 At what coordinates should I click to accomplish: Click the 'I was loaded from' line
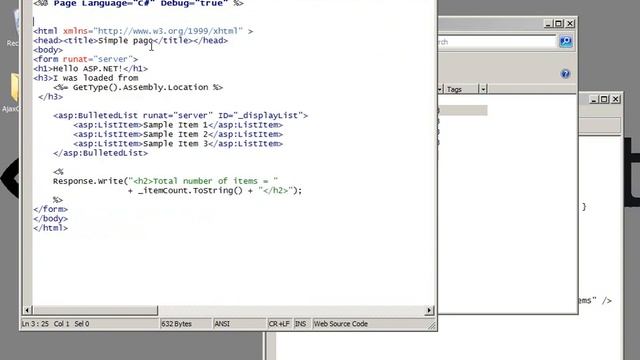pyautogui.click(x=86, y=78)
